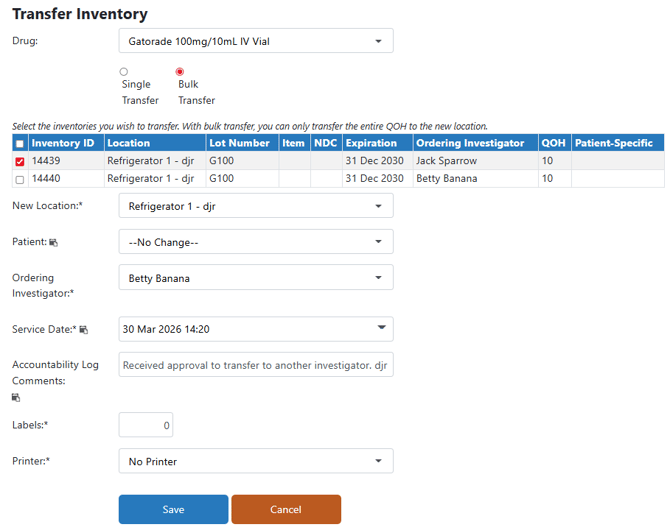Select the Bulk Transfer radio button
Screen dimensions: 670x530
[x=180, y=71]
